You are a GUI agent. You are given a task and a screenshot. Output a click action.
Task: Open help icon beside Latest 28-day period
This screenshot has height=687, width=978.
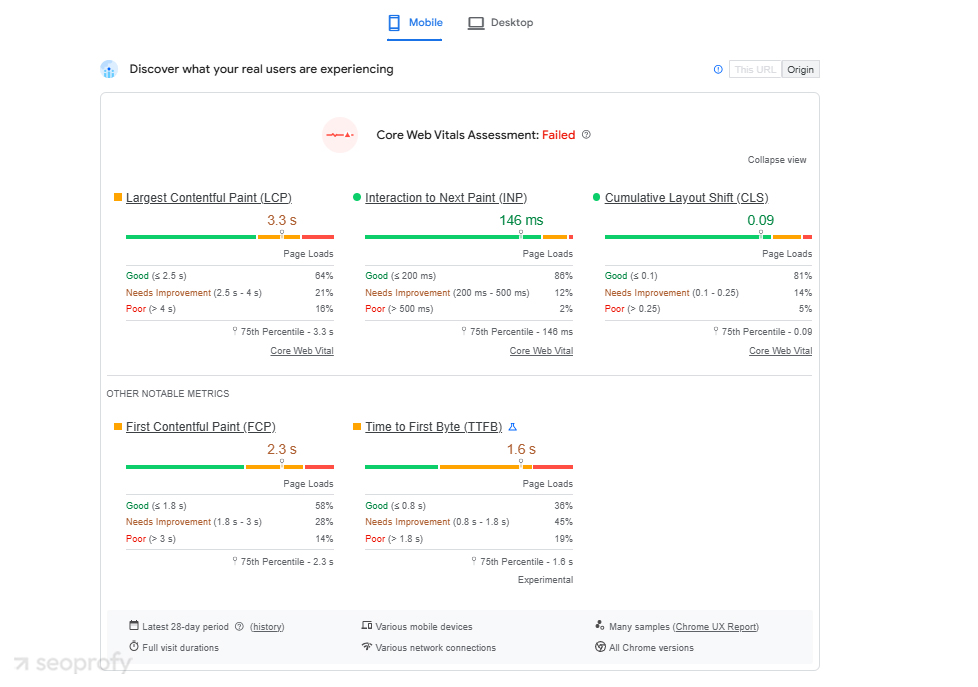point(239,627)
